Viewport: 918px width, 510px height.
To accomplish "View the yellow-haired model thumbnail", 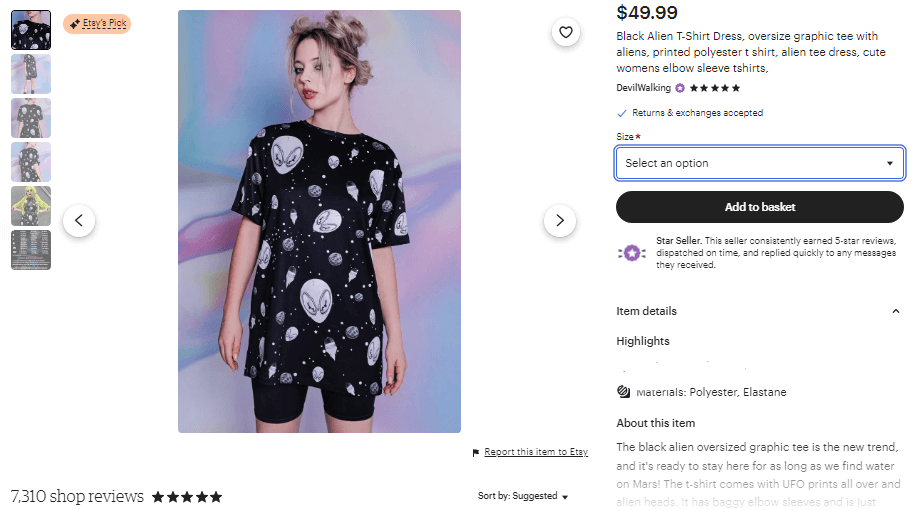I will coord(31,206).
